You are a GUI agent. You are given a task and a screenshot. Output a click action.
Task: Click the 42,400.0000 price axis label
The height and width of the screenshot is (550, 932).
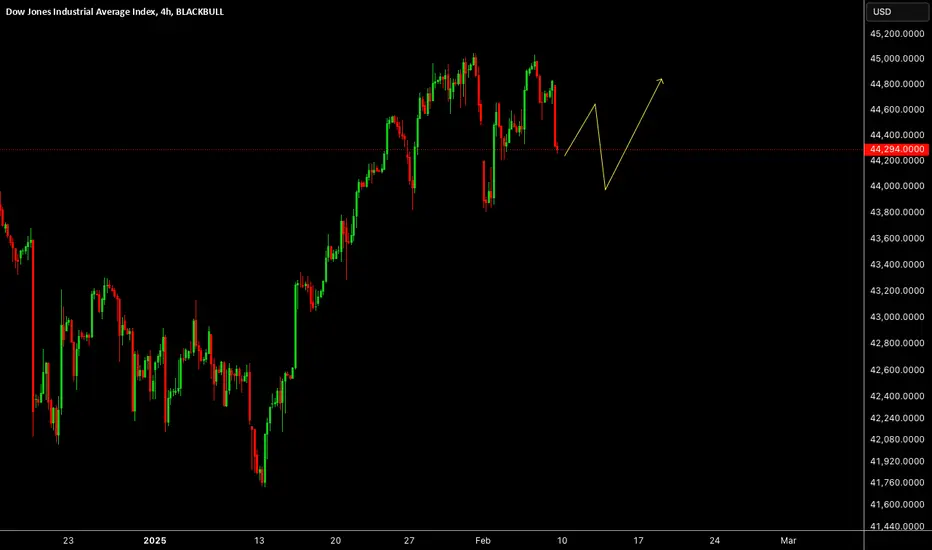(897, 396)
